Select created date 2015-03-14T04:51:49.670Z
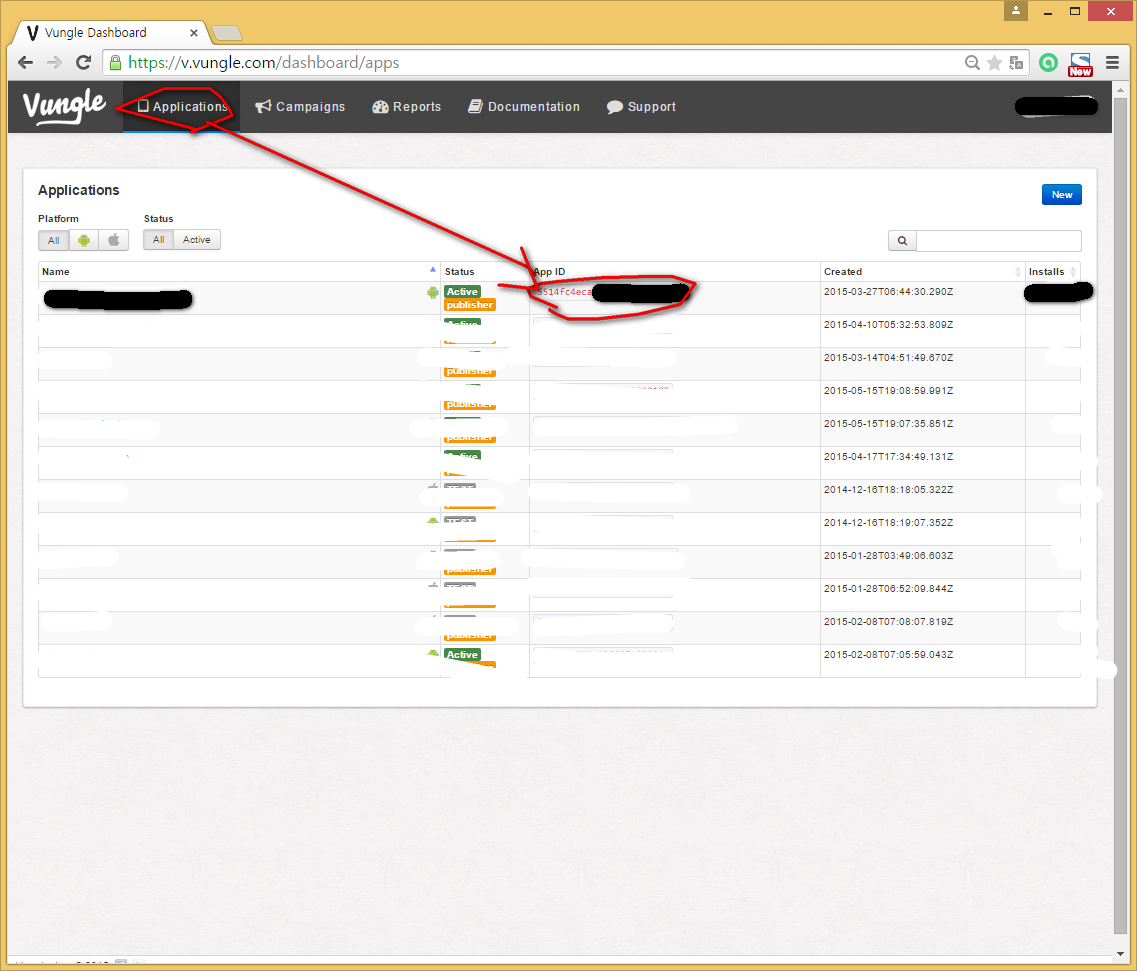 tap(888, 358)
